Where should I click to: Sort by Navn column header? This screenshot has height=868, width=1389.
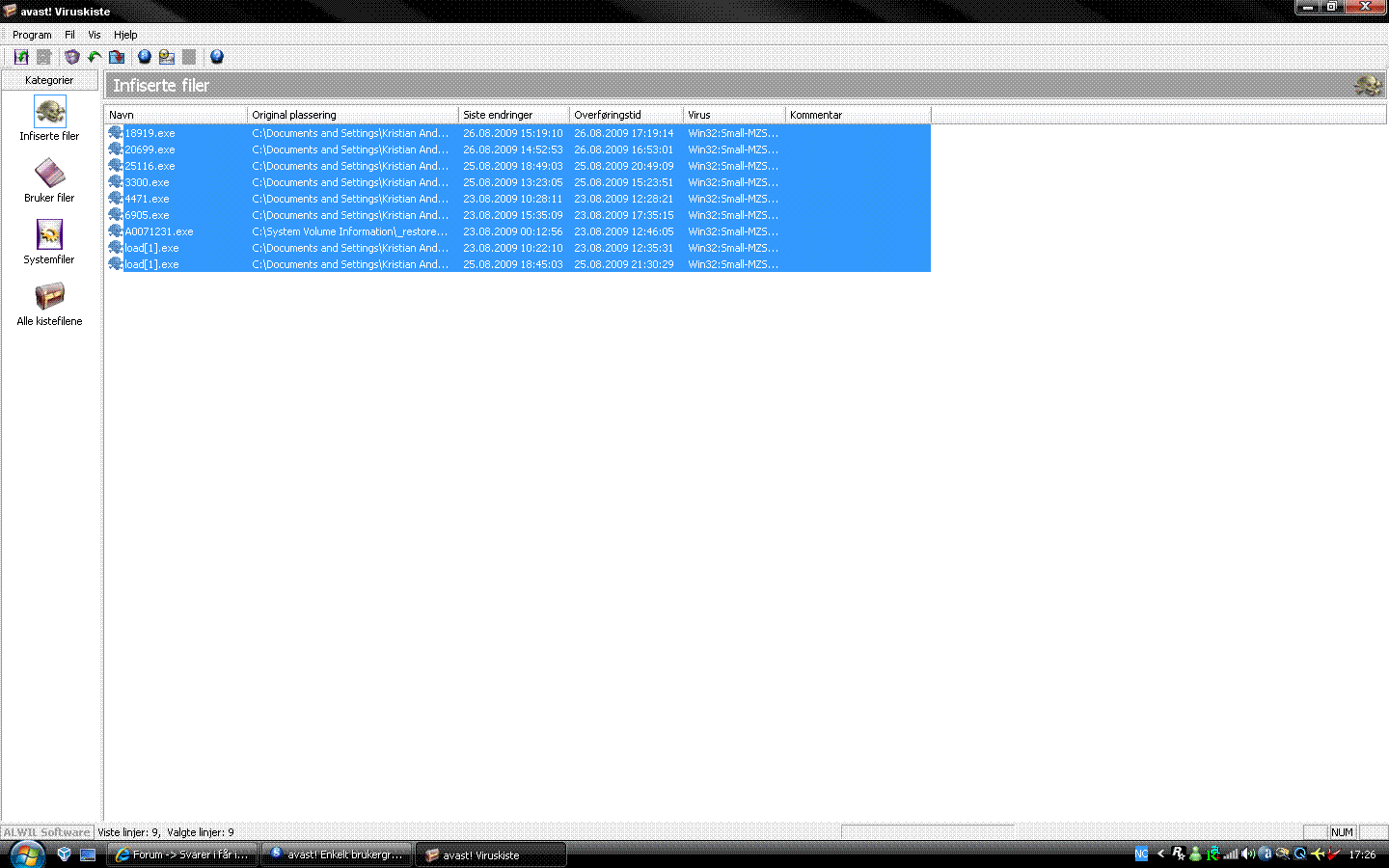click(x=176, y=115)
